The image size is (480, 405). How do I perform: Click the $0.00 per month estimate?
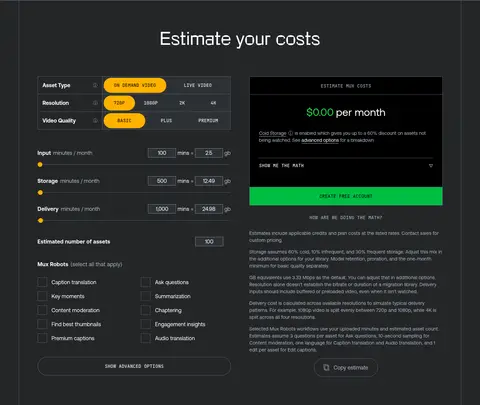(x=346, y=112)
